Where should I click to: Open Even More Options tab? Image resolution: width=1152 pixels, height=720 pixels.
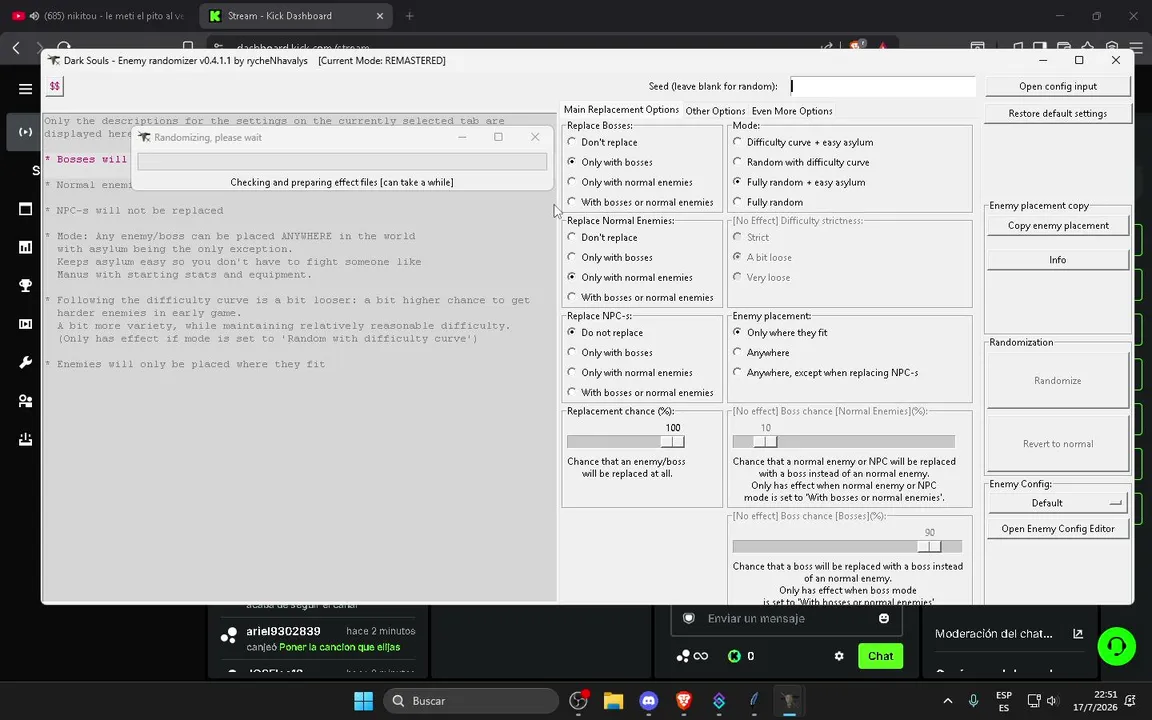(792, 111)
